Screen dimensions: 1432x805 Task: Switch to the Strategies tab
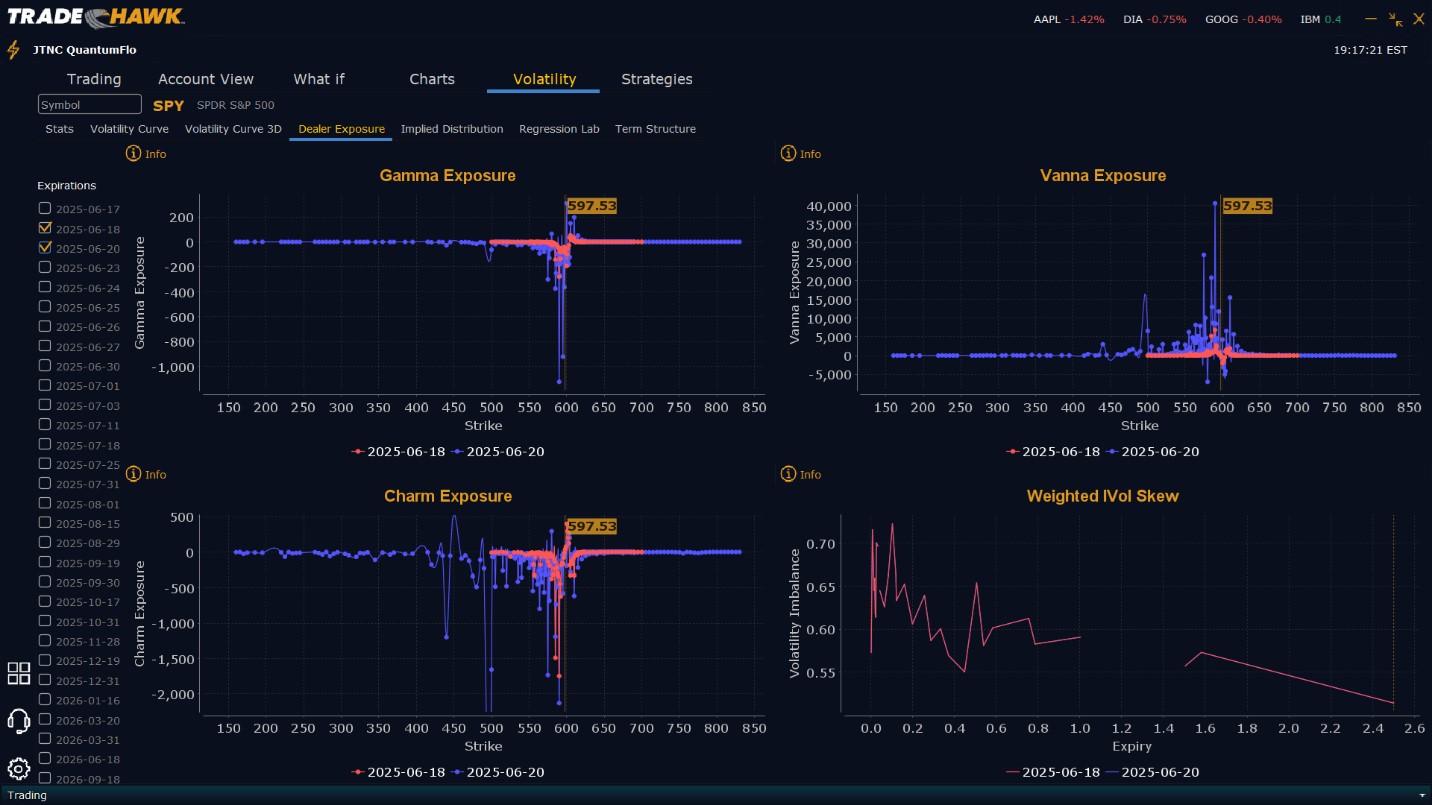point(657,79)
